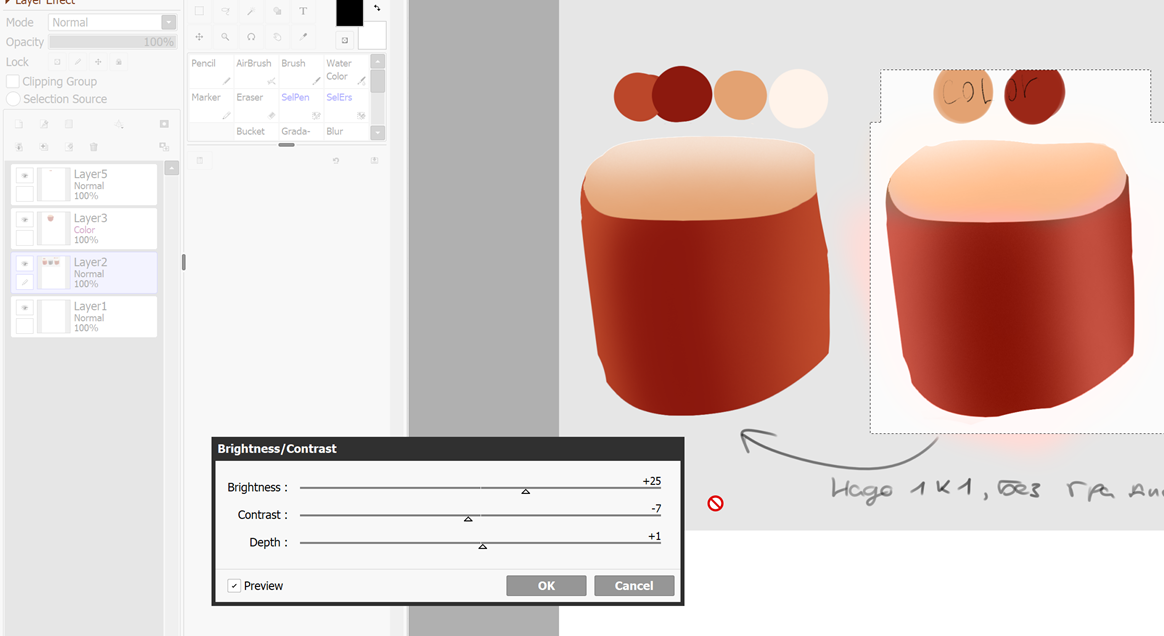Click OK in Brightness/Contrast dialog
Viewport: 1164px width, 636px height.
pyautogui.click(x=546, y=586)
